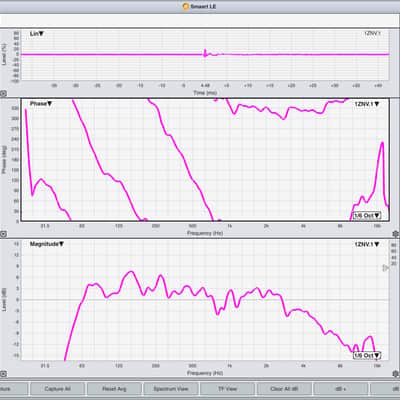
Task: Collapse the magnitude pane with bottom-left arrow
Action: [3, 374]
